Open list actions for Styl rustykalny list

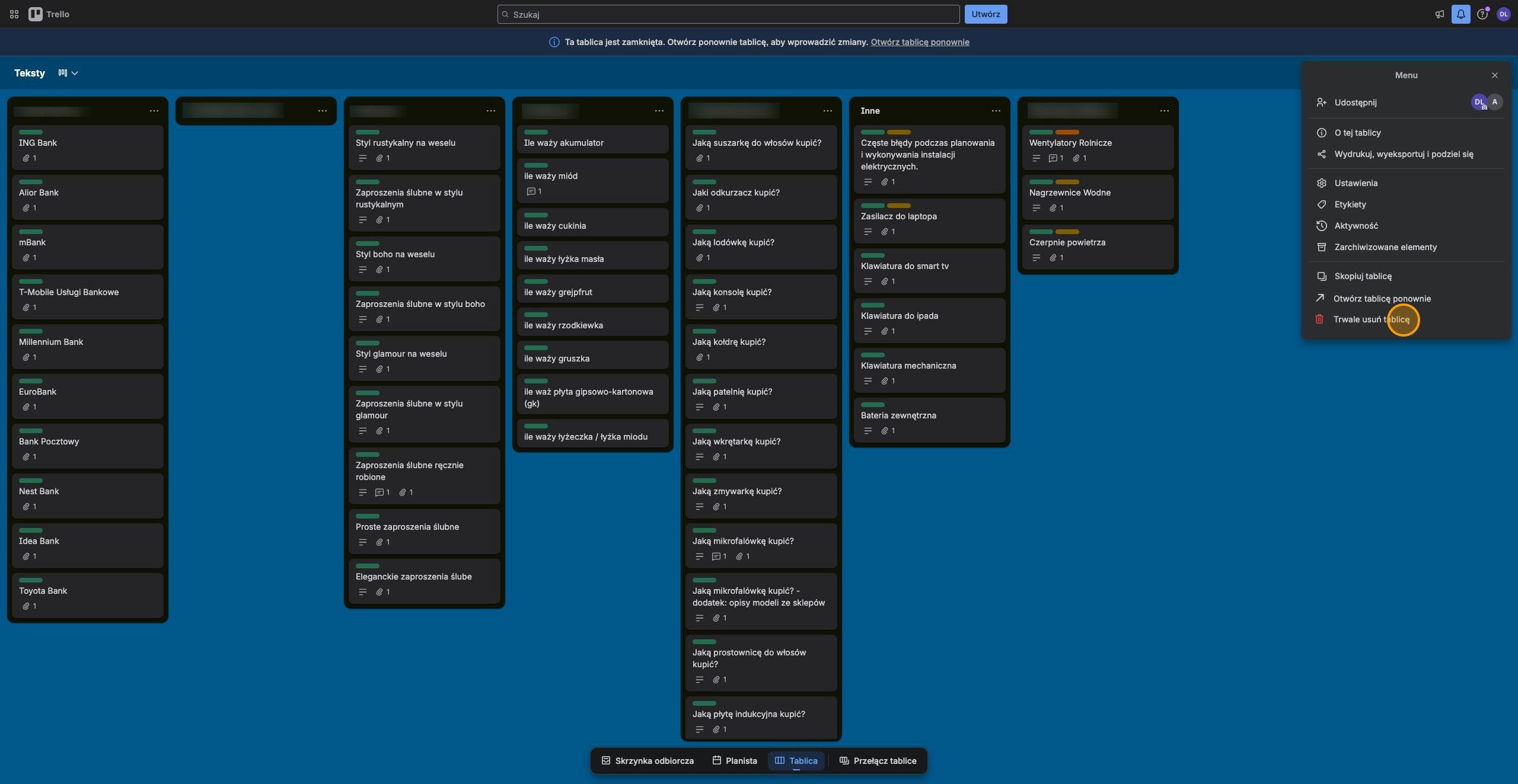coord(490,111)
